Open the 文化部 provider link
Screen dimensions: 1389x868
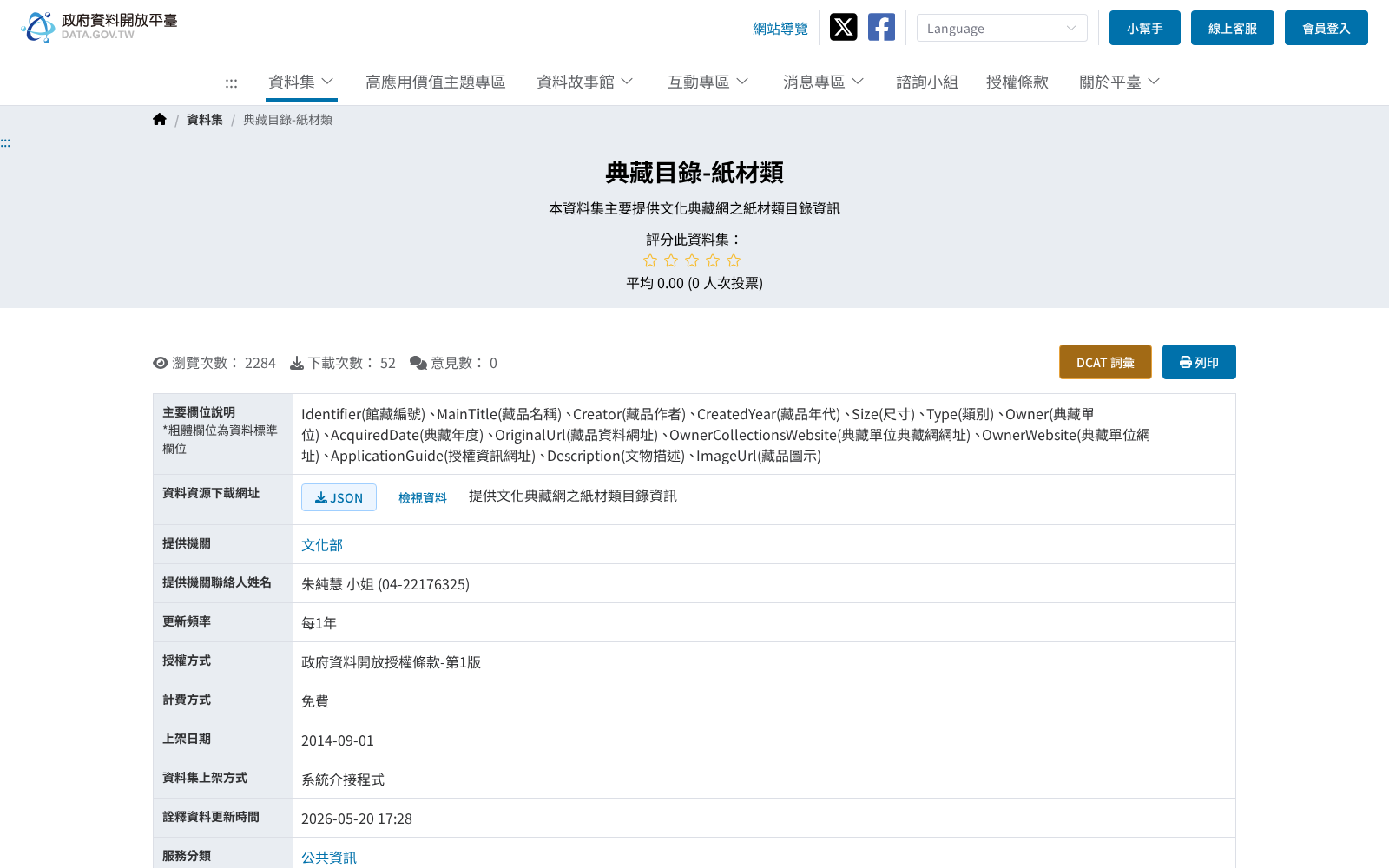(x=322, y=545)
